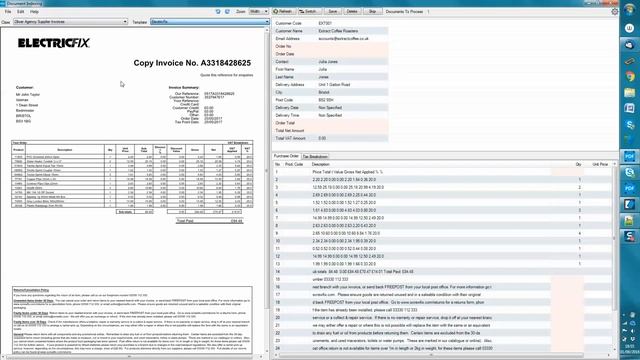The height and width of the screenshot is (360, 640).
Task: Click 'Copy Invoice No. A3318428625' heading
Action: click(192, 63)
